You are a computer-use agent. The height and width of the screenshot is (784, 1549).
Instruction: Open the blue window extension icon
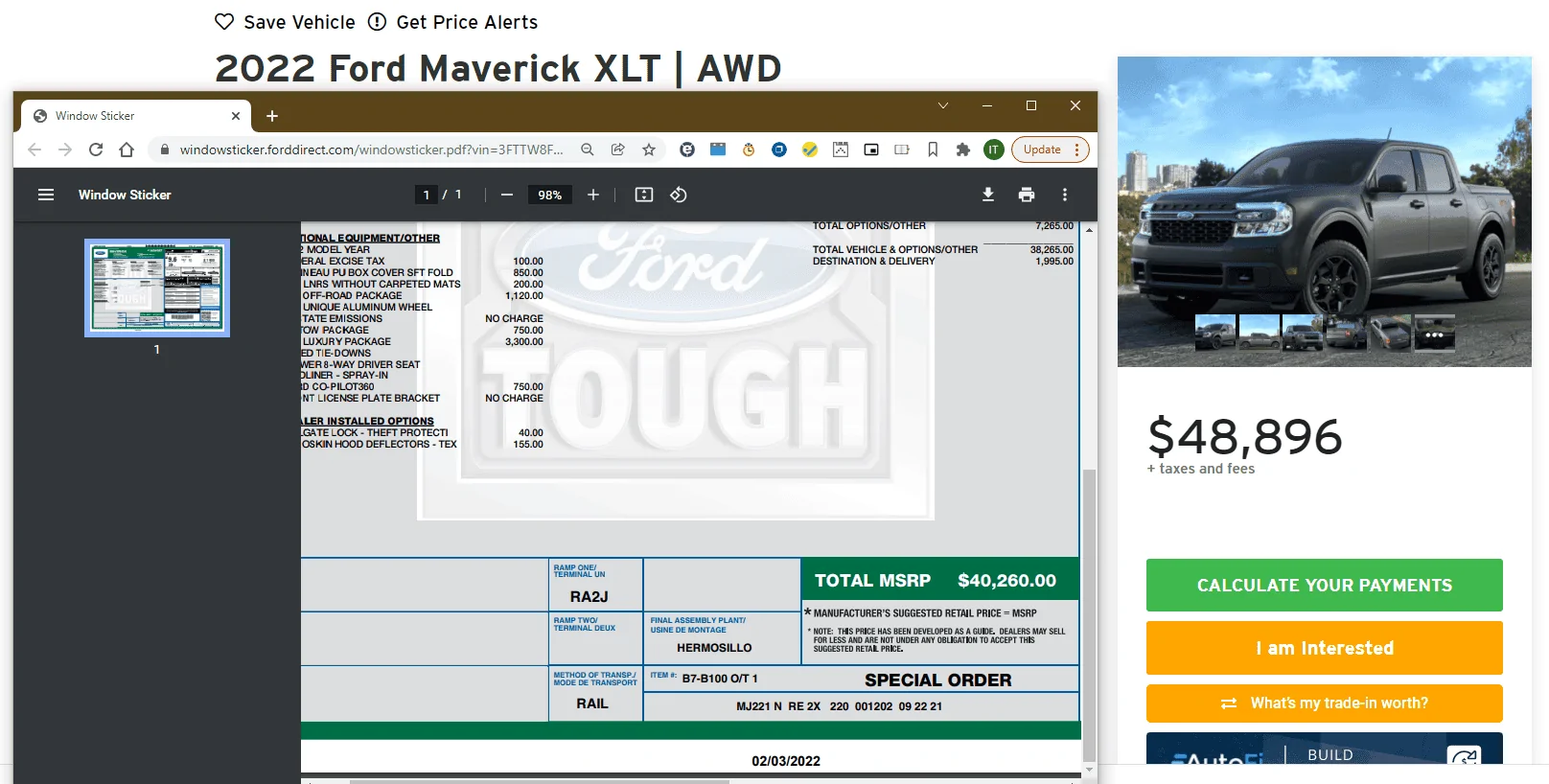click(x=718, y=150)
